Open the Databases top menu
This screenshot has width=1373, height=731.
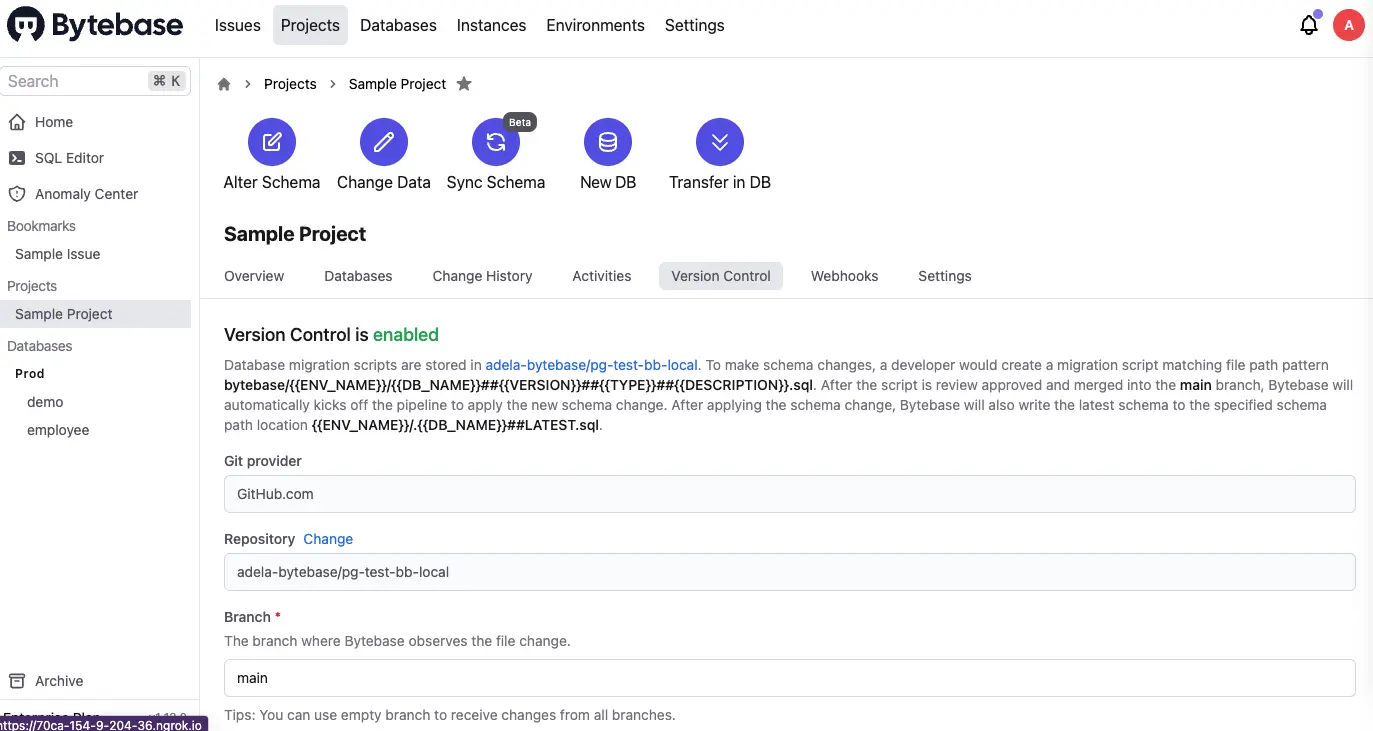click(x=398, y=25)
